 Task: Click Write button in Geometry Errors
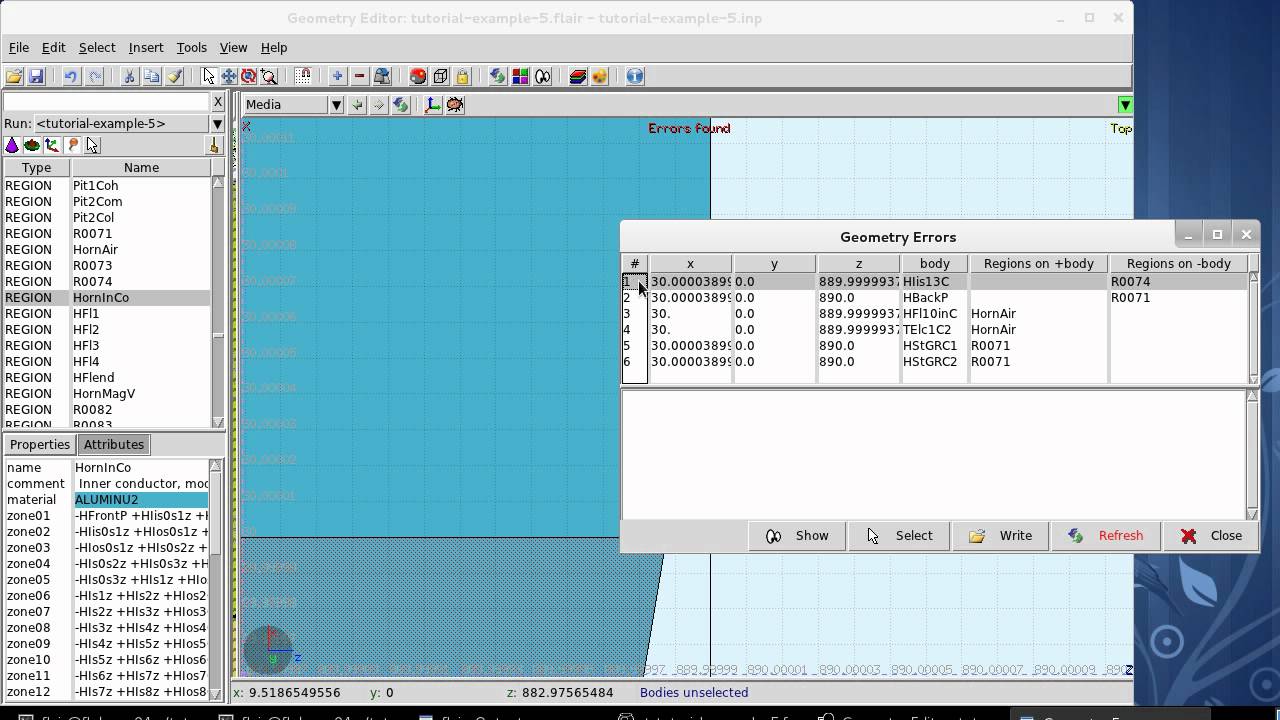tap(1000, 535)
